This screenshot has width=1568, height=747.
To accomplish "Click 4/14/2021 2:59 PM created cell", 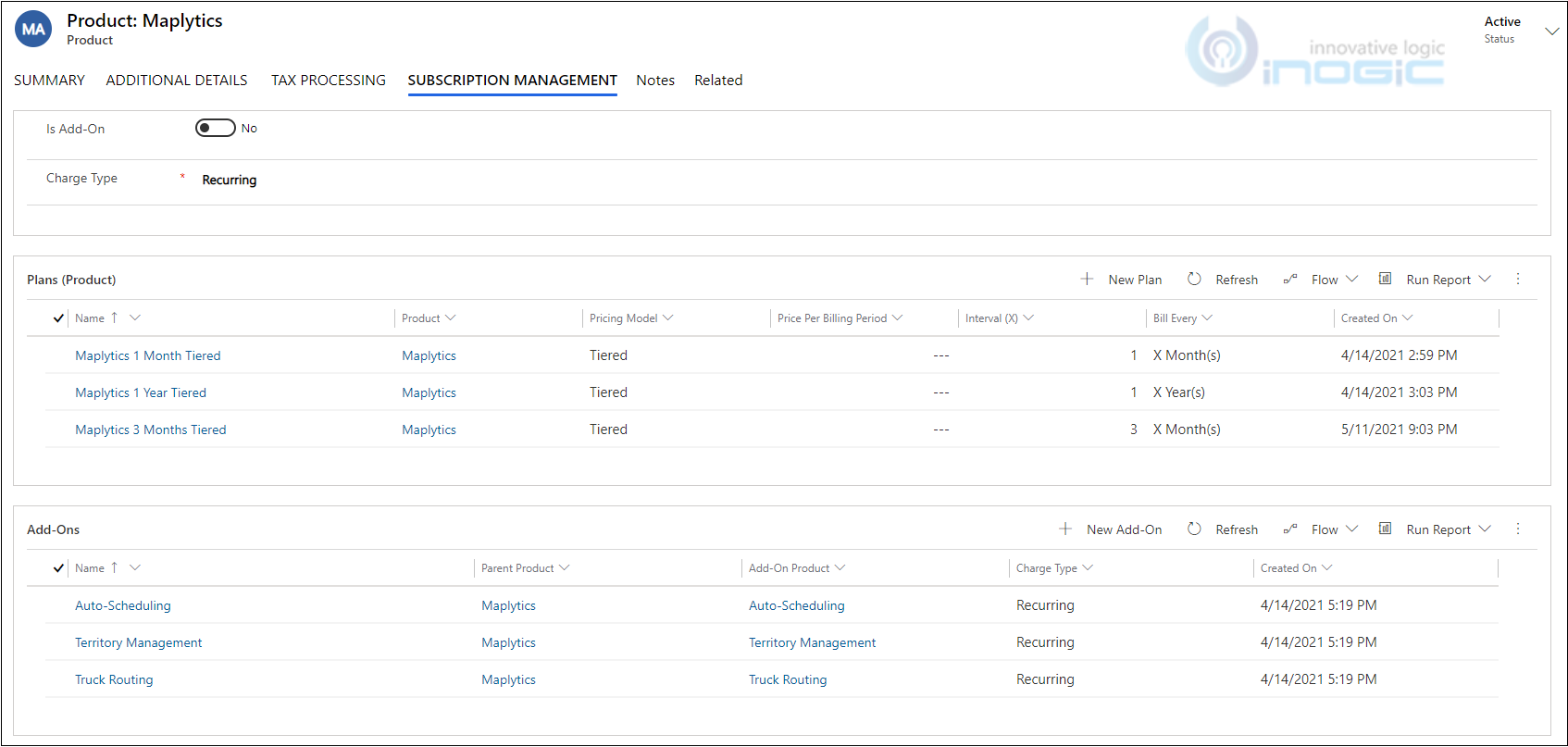I will click(x=1399, y=355).
